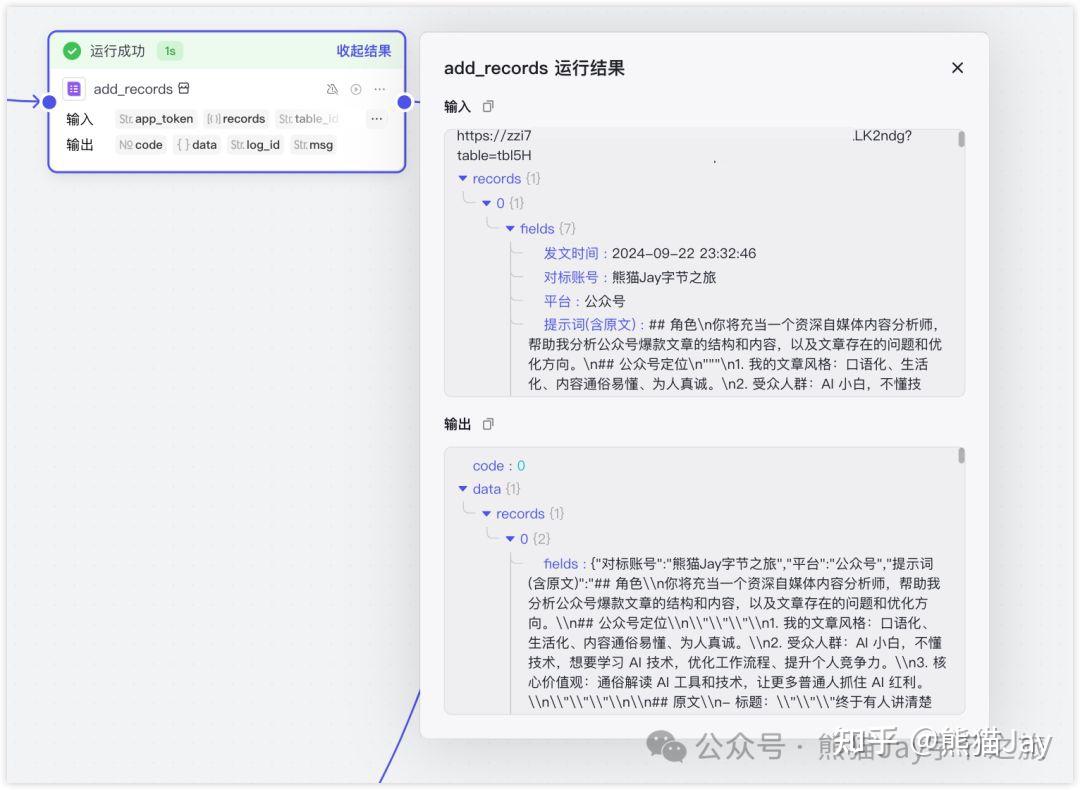
Task: Collapse the data {1} node in output
Action: [x=462, y=489]
